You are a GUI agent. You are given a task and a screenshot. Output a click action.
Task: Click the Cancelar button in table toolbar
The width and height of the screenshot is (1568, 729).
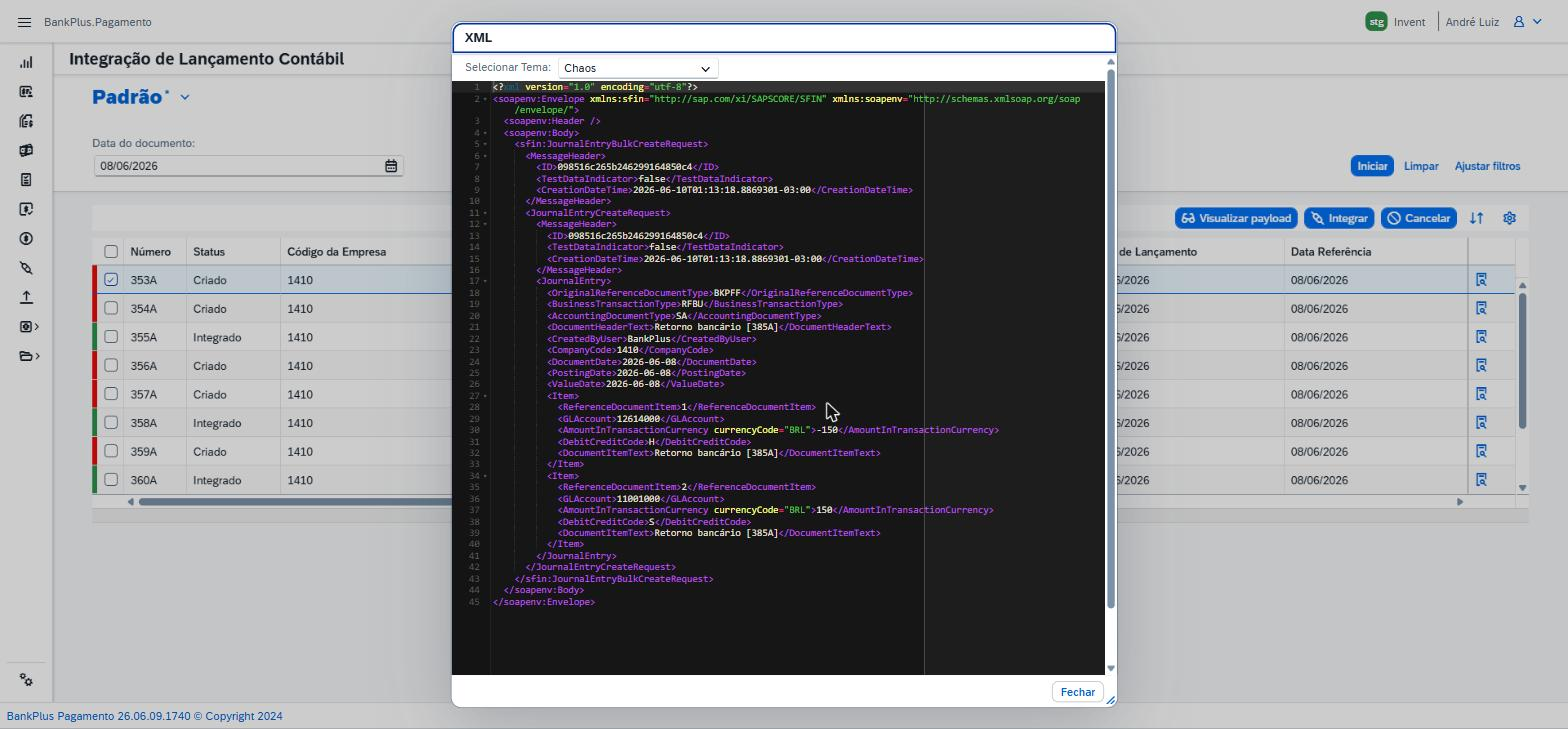1418,218
